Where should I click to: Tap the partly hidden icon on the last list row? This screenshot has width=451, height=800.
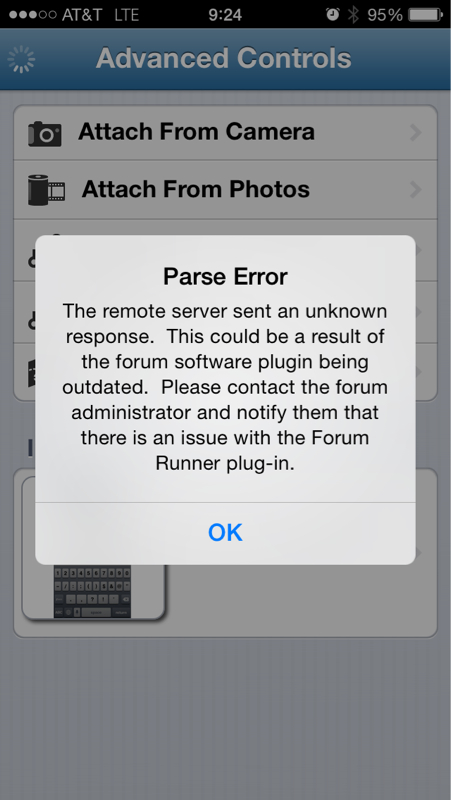click(x=32, y=372)
